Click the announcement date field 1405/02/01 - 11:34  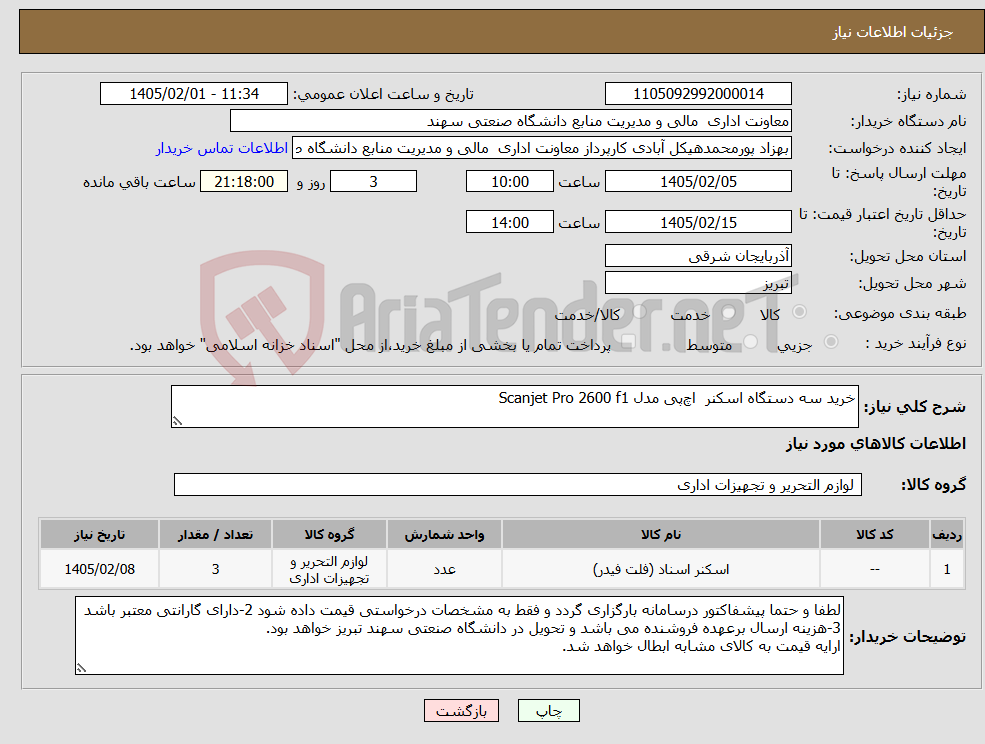point(193,94)
